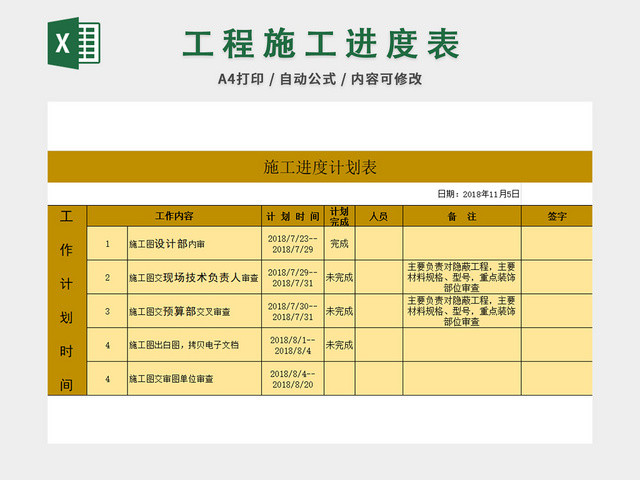Screen dimensions: 640x480
Task: Select the main title 工程施工进度表
Action: [x=321, y=44]
